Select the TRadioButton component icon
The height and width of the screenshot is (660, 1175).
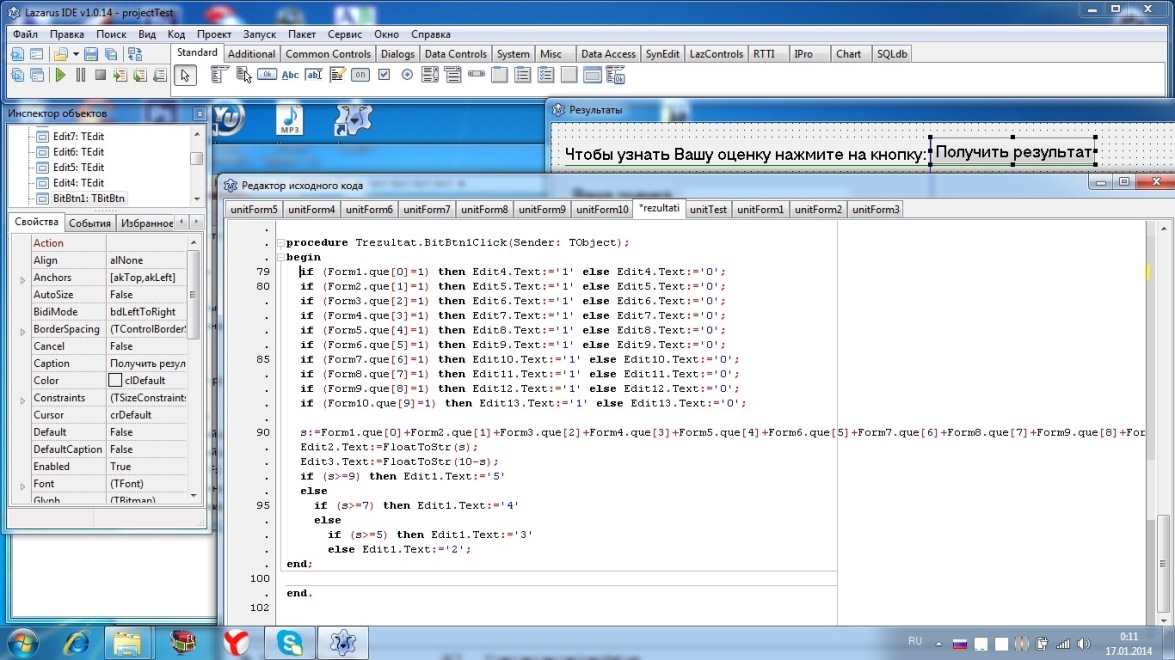coord(407,75)
